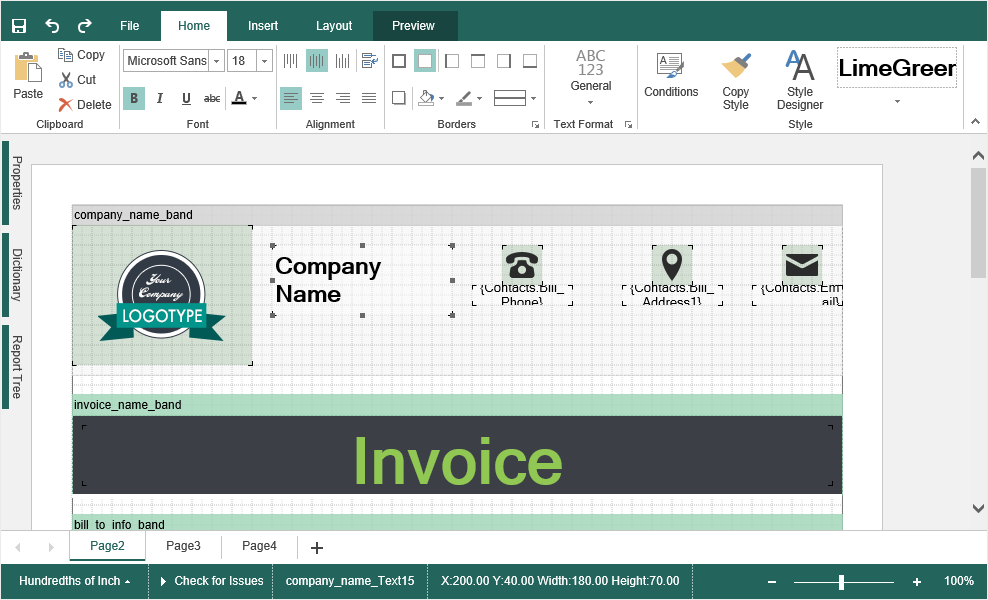988x600 pixels.
Task: Click the Cut scissors icon
Action: [66, 80]
